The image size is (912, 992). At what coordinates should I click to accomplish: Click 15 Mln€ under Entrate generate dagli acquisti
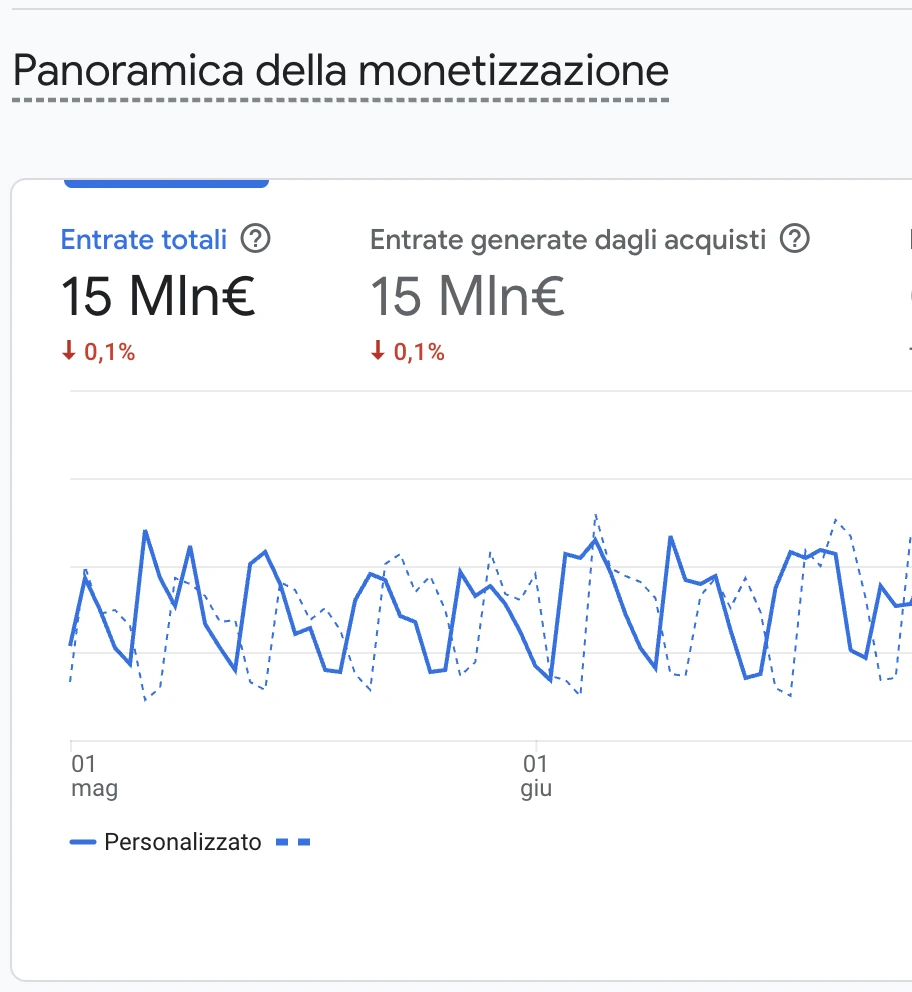click(x=468, y=296)
